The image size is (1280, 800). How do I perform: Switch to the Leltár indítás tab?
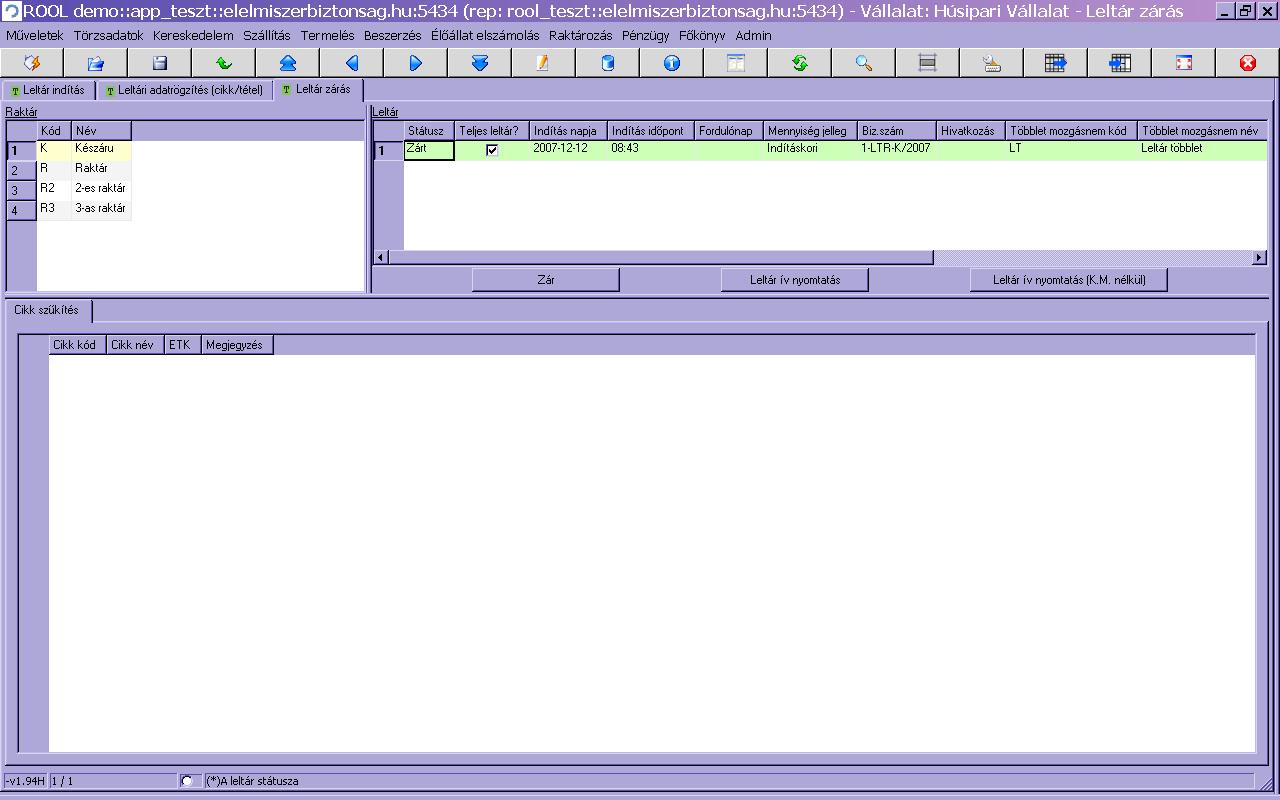49,90
